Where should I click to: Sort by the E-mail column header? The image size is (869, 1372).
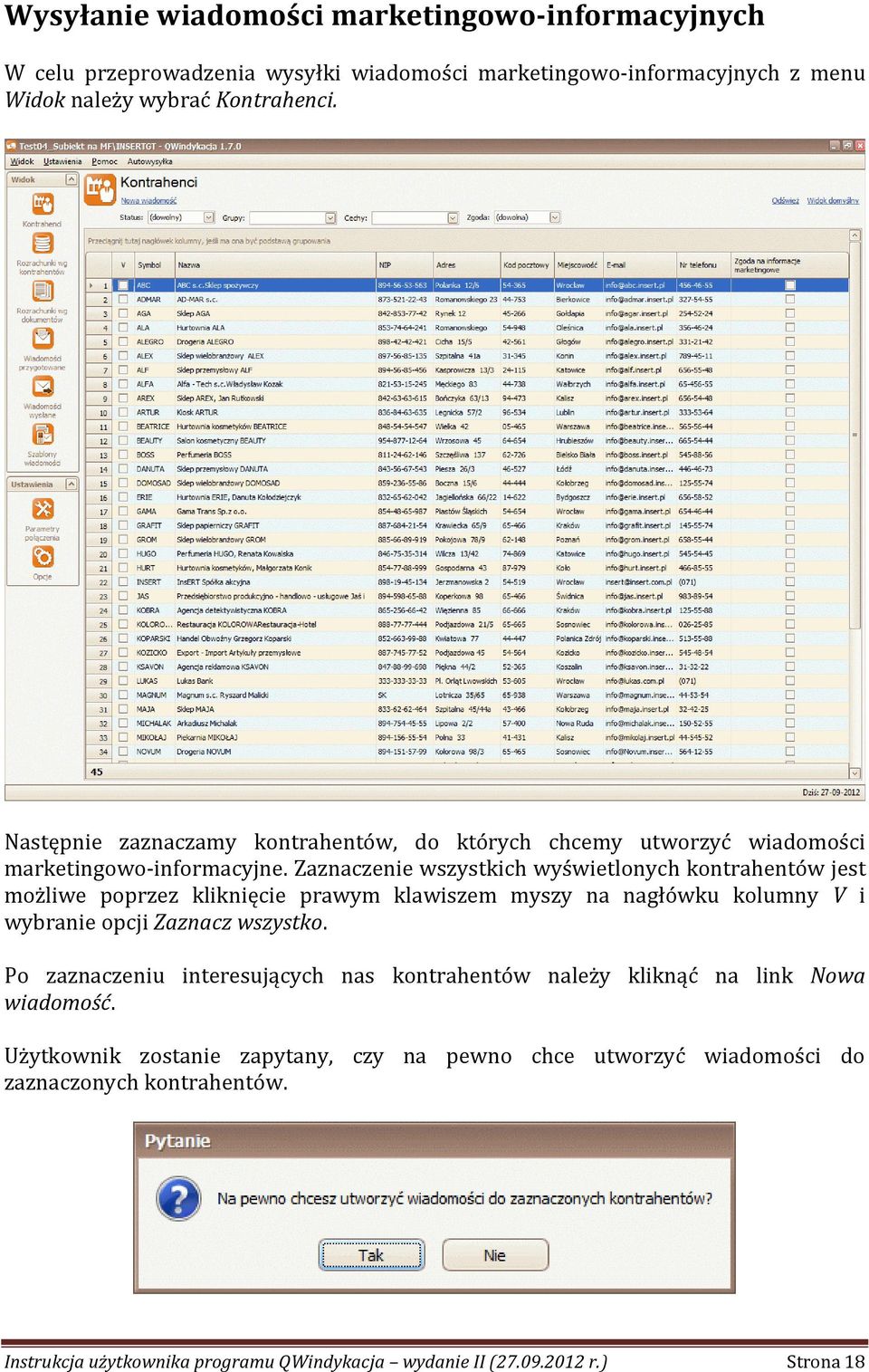639,265
